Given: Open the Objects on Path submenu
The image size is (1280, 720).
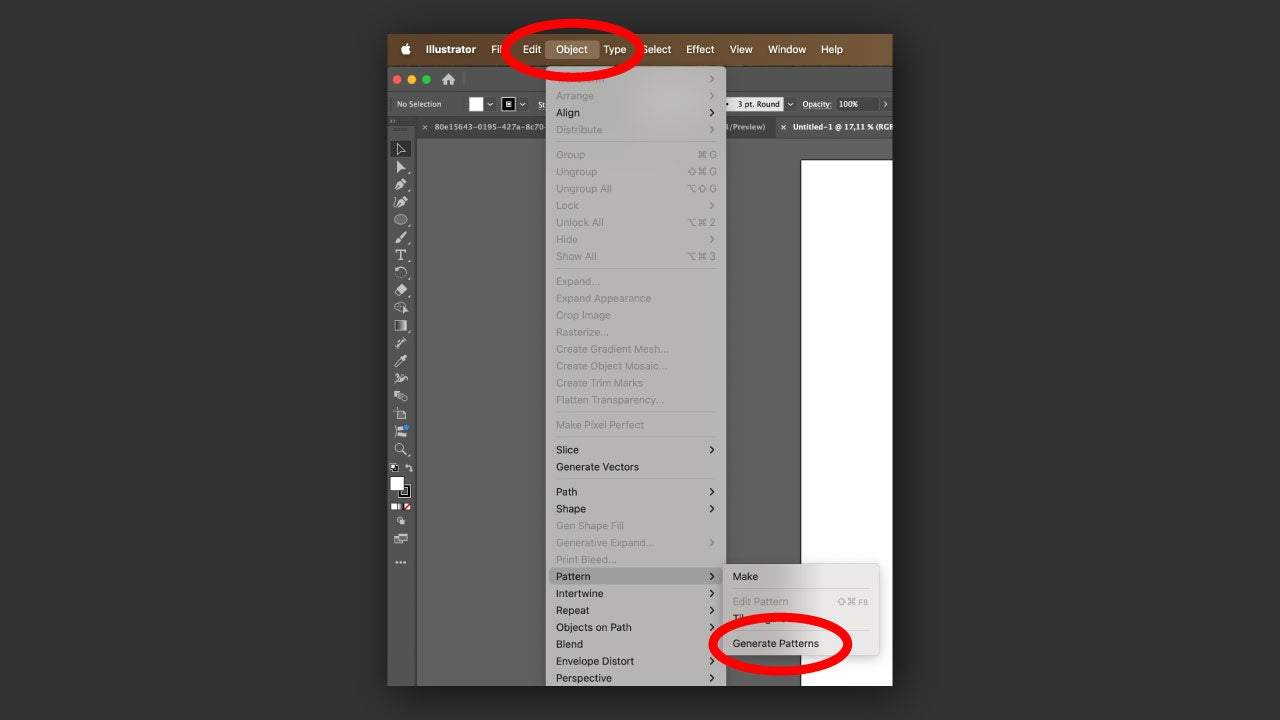Looking at the screenshot, I should 636,628.
